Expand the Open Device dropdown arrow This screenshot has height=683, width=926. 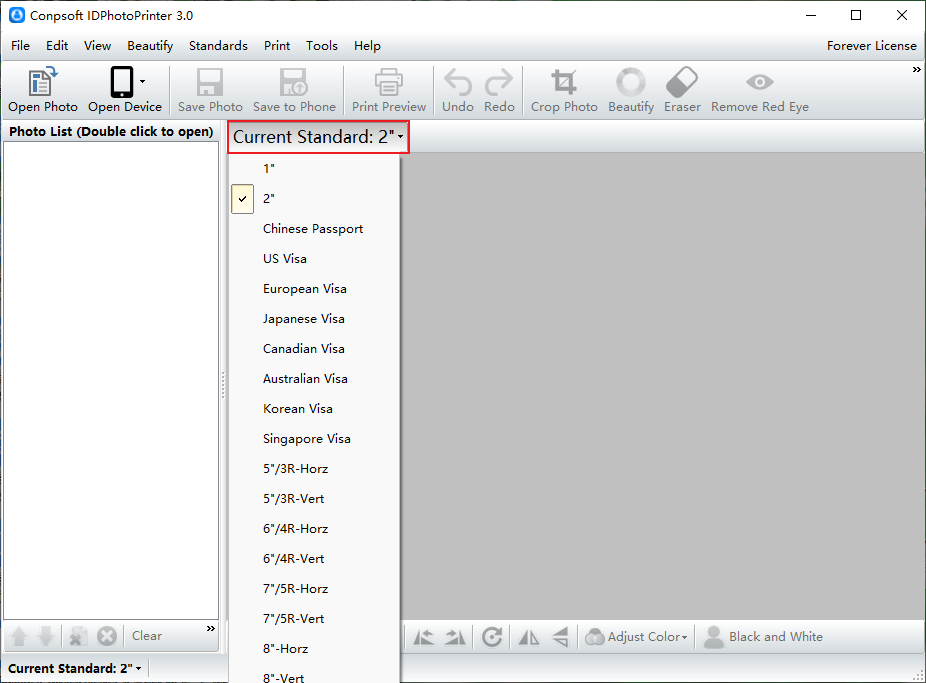point(142,81)
